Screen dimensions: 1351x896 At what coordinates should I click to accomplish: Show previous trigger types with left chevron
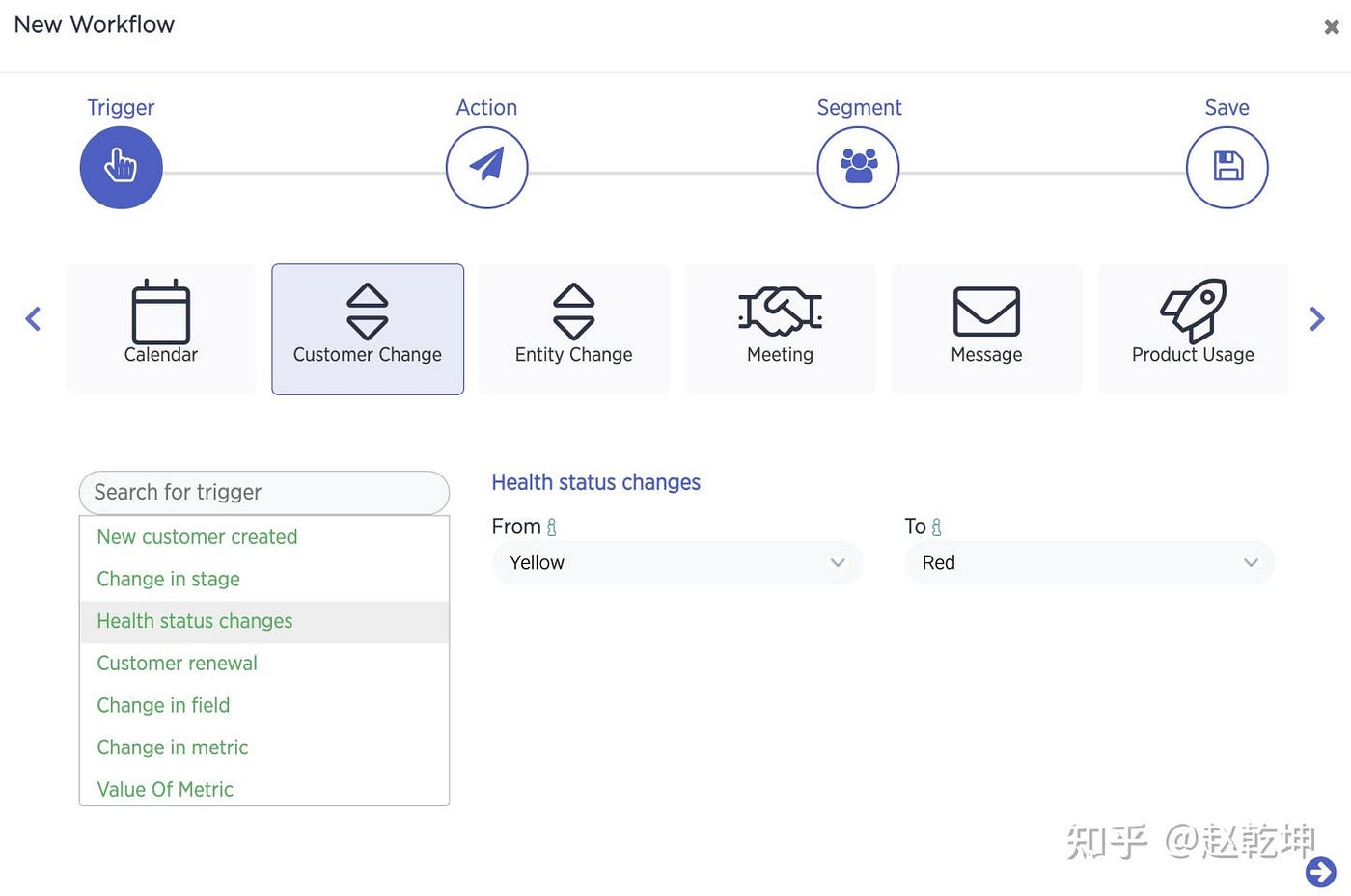33,319
